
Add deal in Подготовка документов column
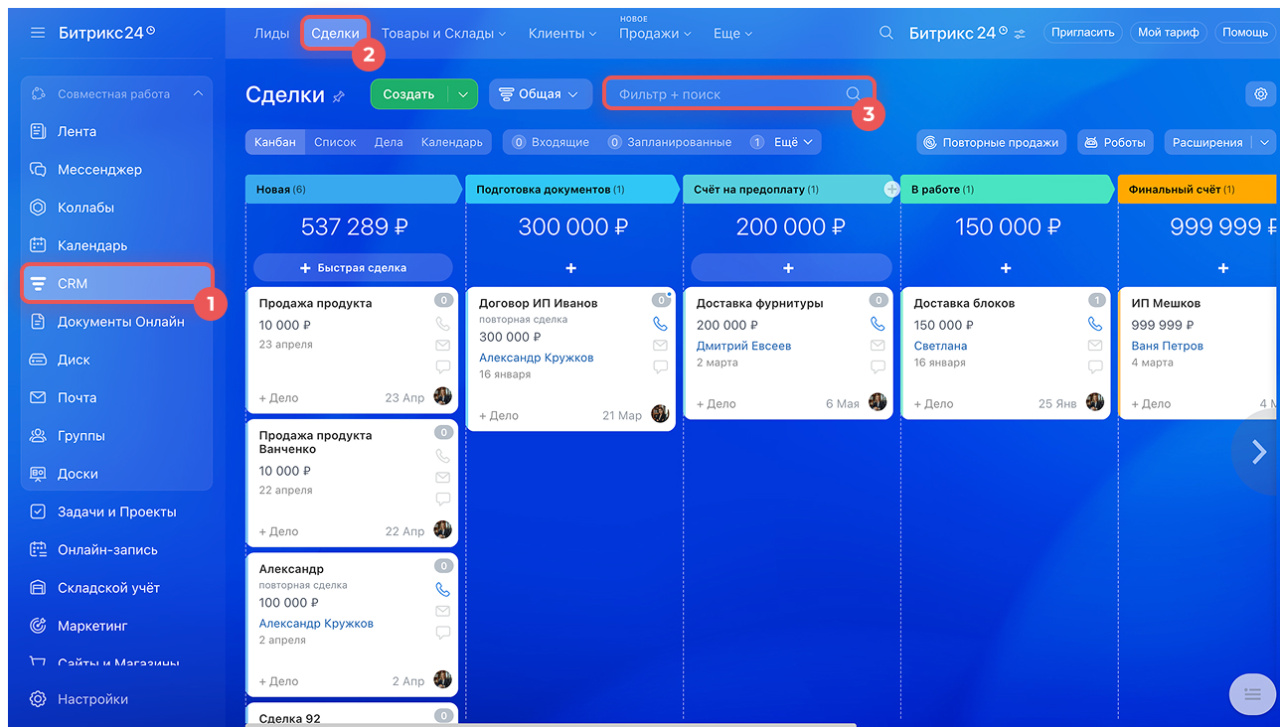click(x=571, y=268)
